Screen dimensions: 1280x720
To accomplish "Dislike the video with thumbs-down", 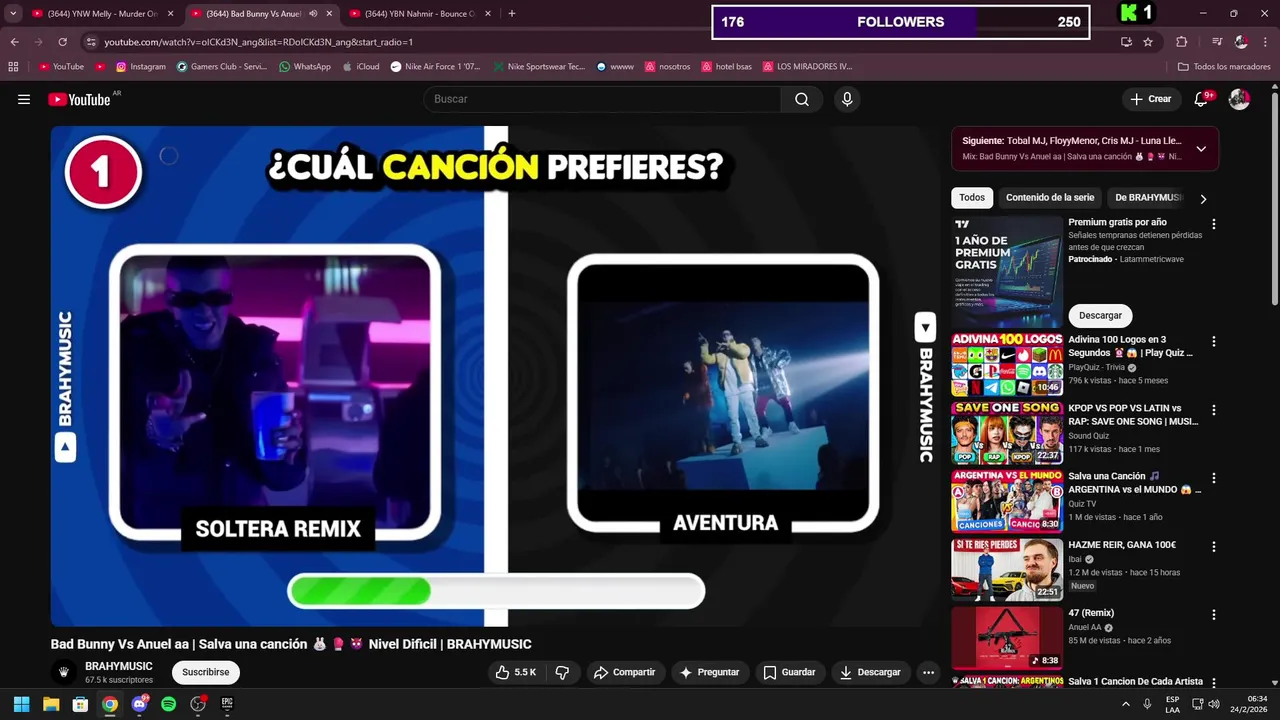I will point(562,672).
